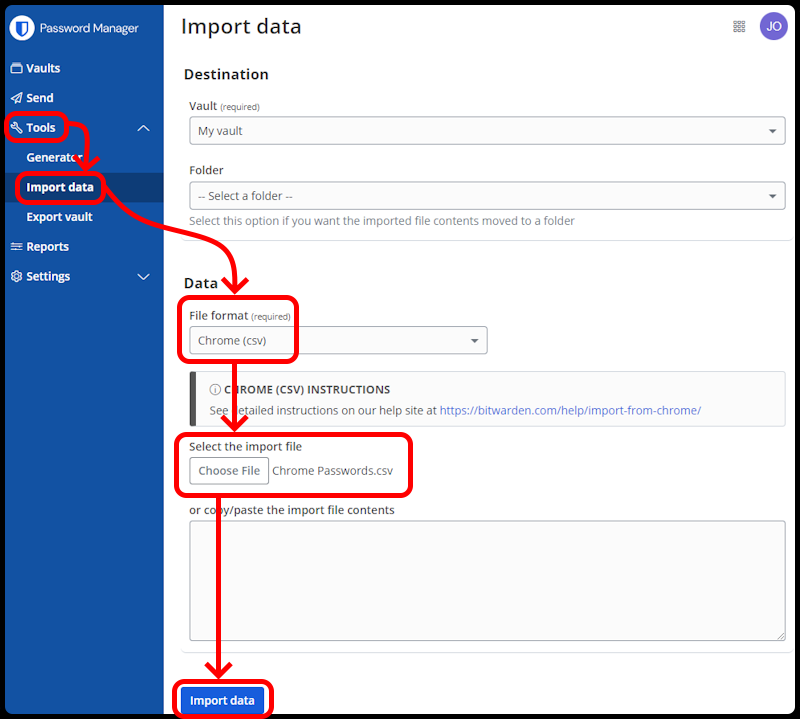Viewport: 800px width, 719px height.
Task: Select Import data in the sidebar
Action: click(60, 187)
